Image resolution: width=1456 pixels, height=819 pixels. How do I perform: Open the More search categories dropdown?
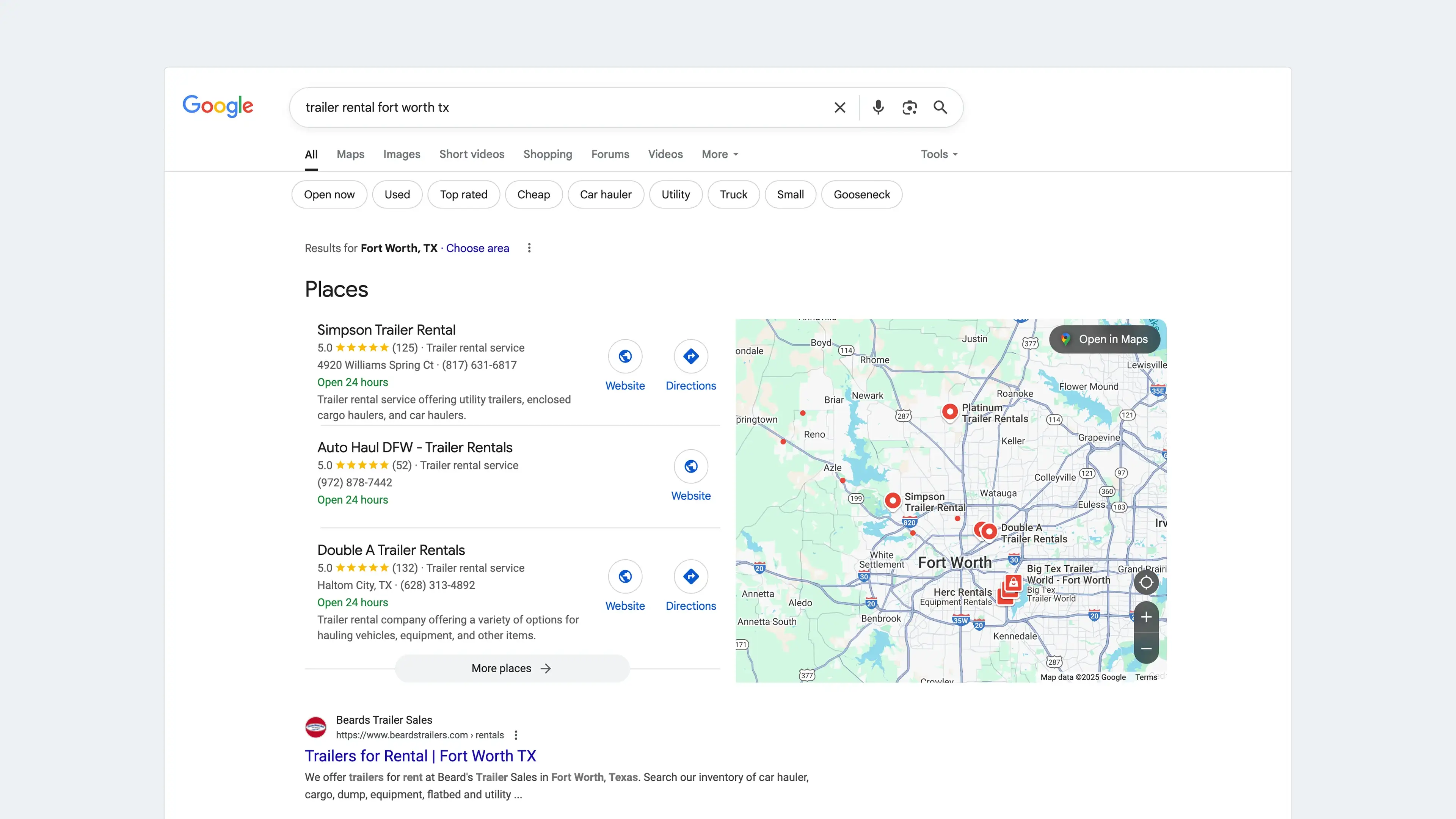click(719, 154)
